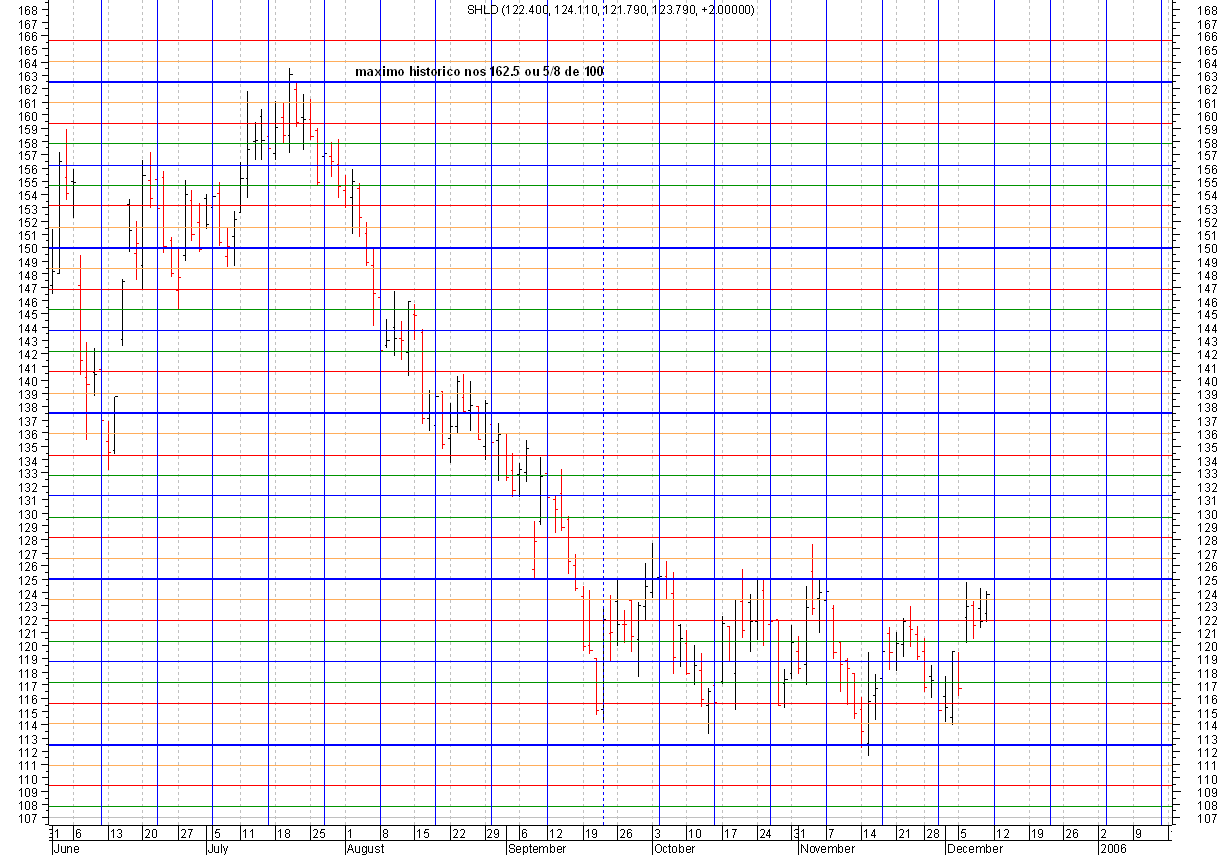The image size is (1220, 855).
Task: Click date tick 17 on time axis
Action: (730, 833)
